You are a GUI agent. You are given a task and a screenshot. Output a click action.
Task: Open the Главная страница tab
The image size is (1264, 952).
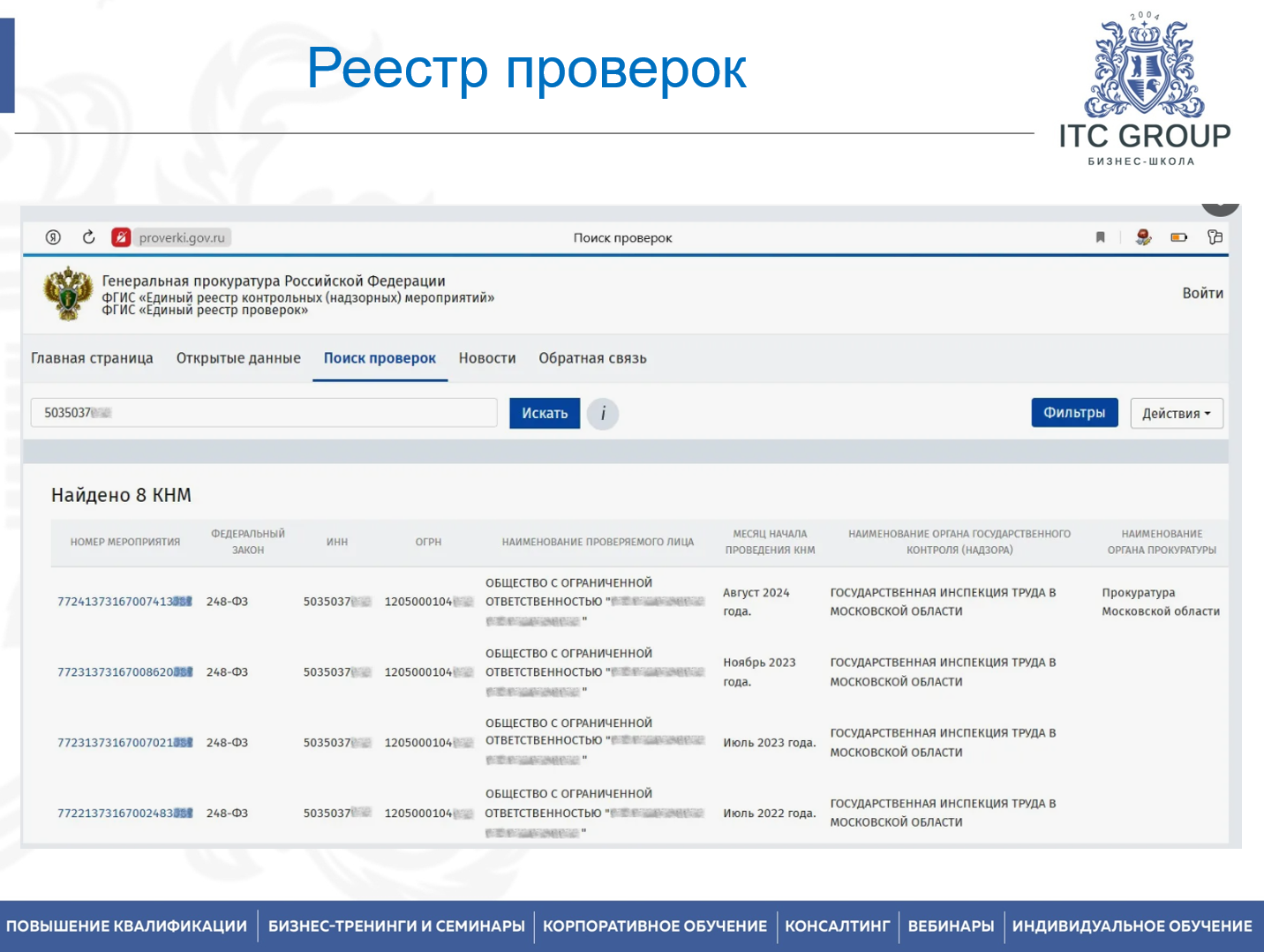tap(92, 358)
